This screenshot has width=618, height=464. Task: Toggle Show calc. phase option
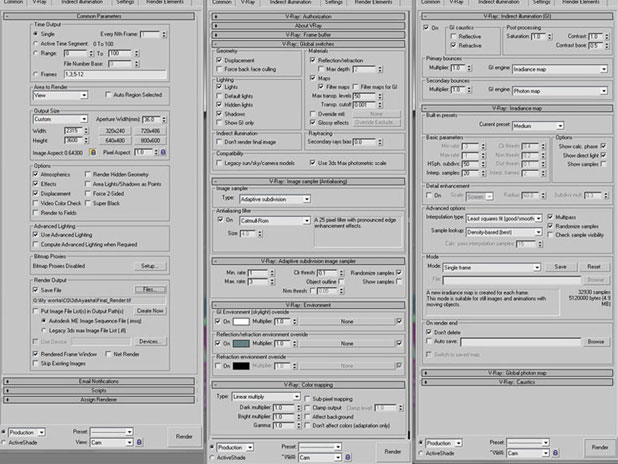tap(603, 146)
